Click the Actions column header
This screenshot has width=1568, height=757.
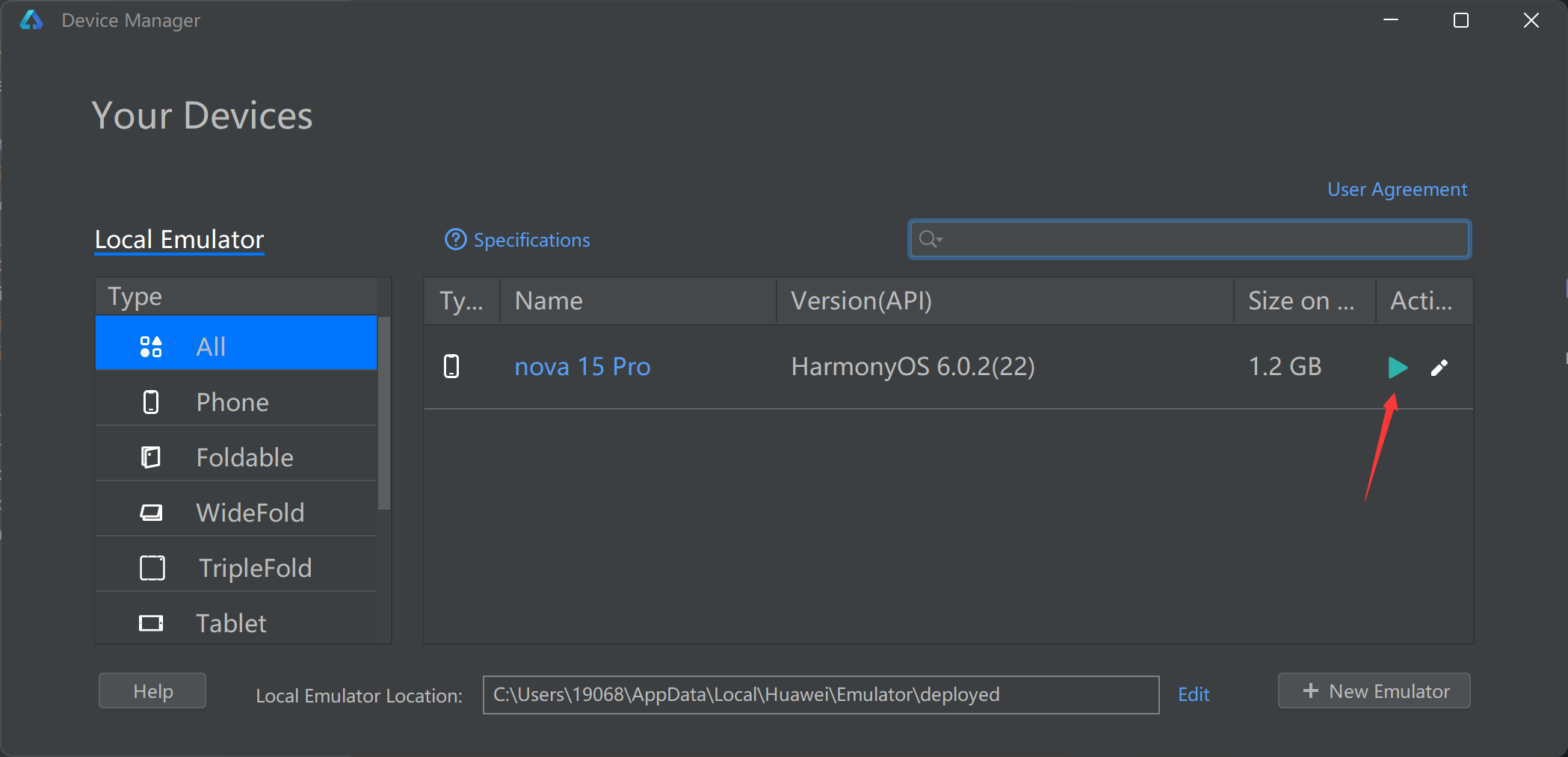tap(1425, 301)
